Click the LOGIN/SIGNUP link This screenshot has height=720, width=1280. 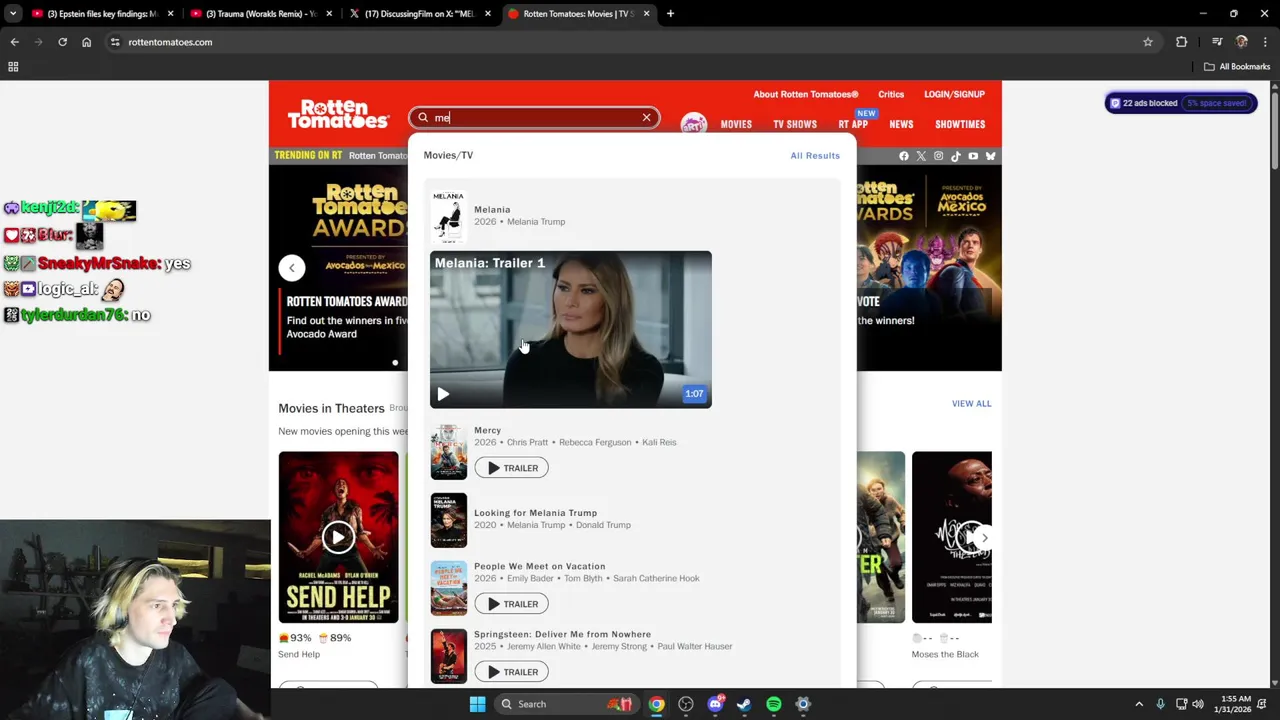[x=954, y=95]
